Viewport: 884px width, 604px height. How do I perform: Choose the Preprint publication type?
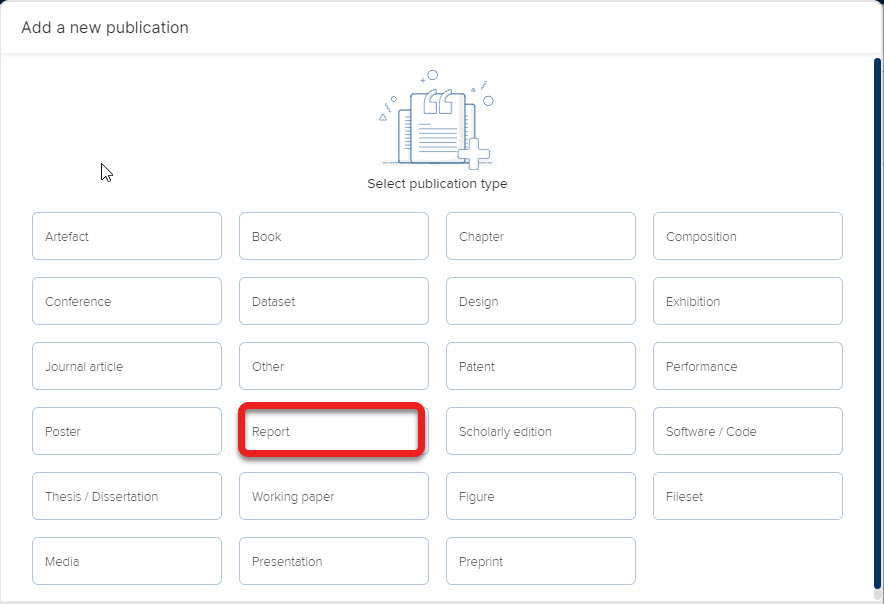click(541, 561)
